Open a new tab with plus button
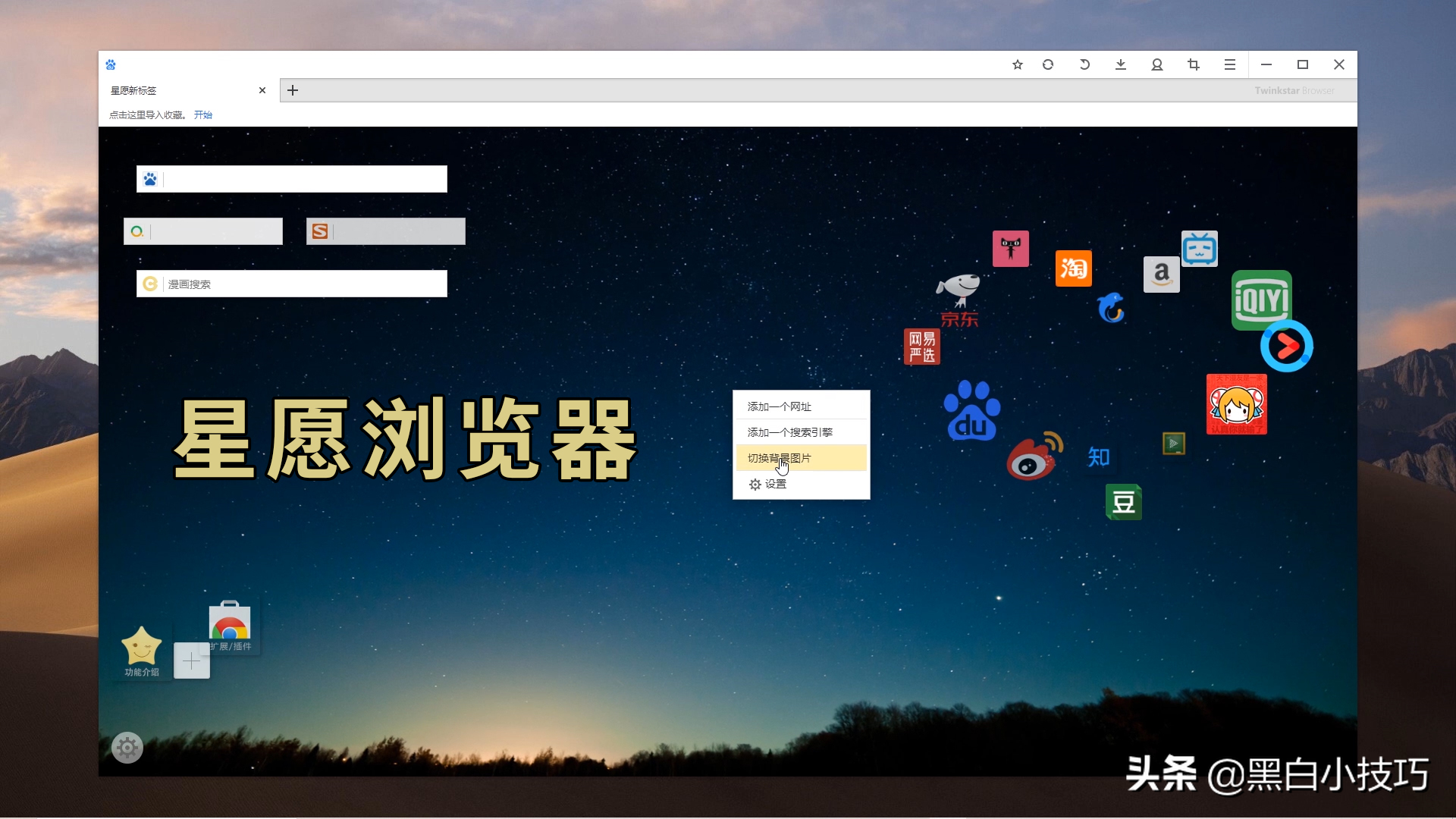Screen dimensions: 1456x819 293,91
